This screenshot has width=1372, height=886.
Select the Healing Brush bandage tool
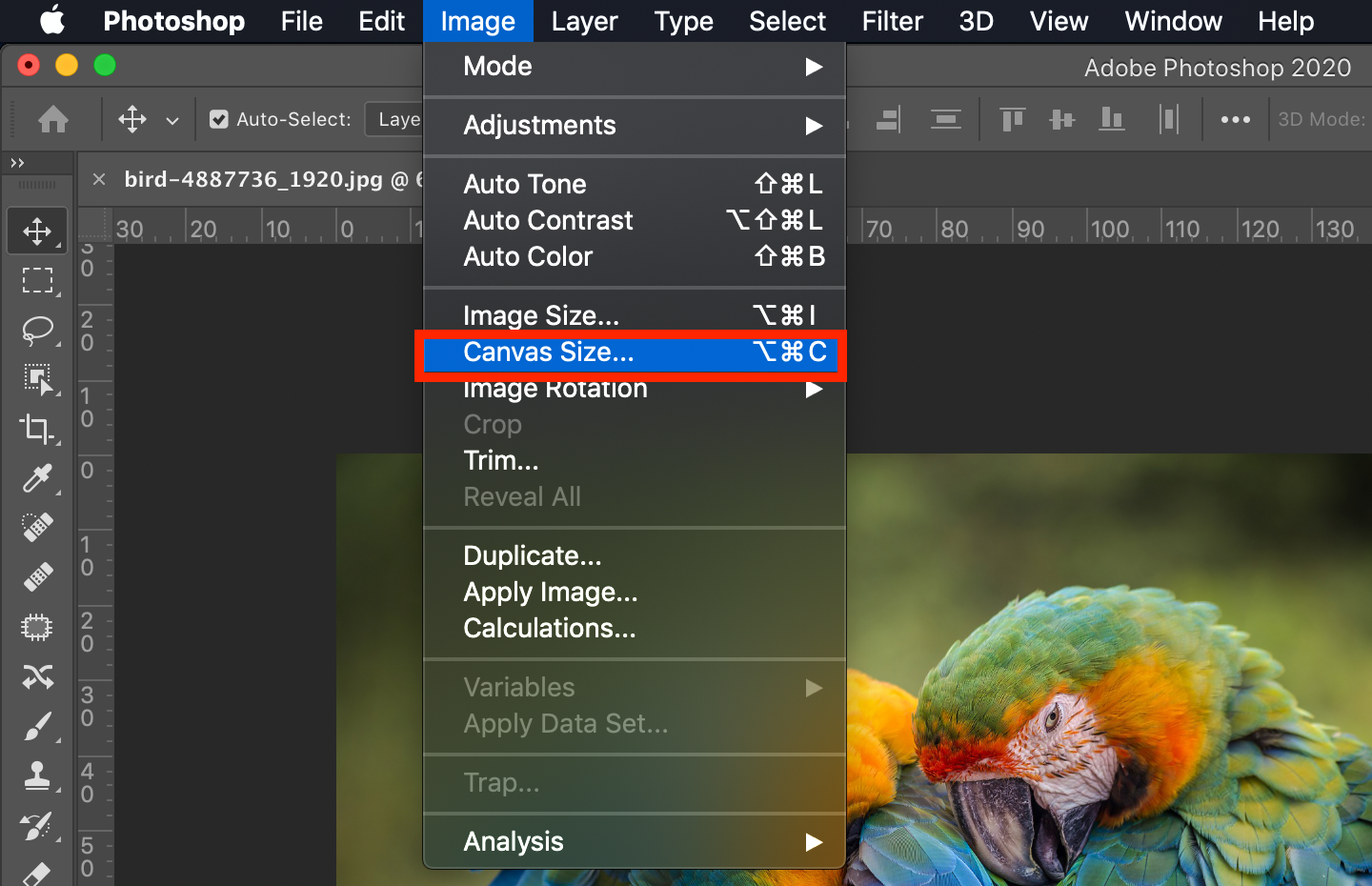coord(37,577)
